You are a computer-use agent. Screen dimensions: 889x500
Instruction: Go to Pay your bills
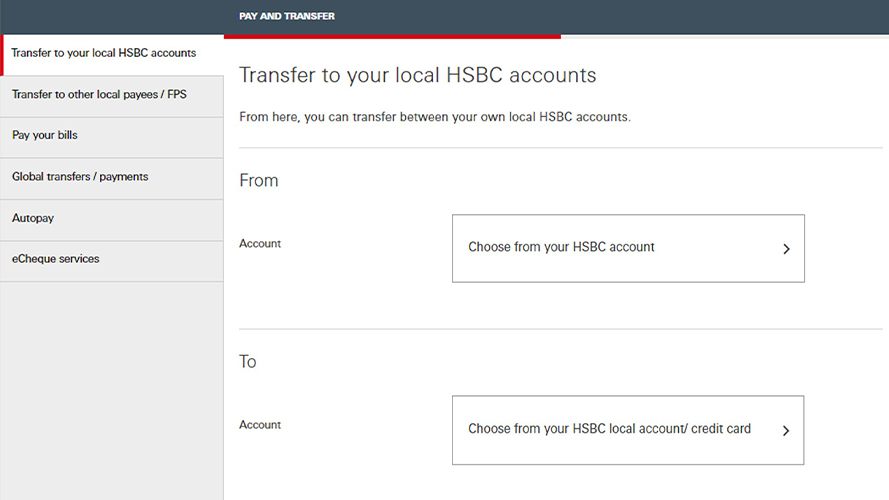click(x=112, y=137)
